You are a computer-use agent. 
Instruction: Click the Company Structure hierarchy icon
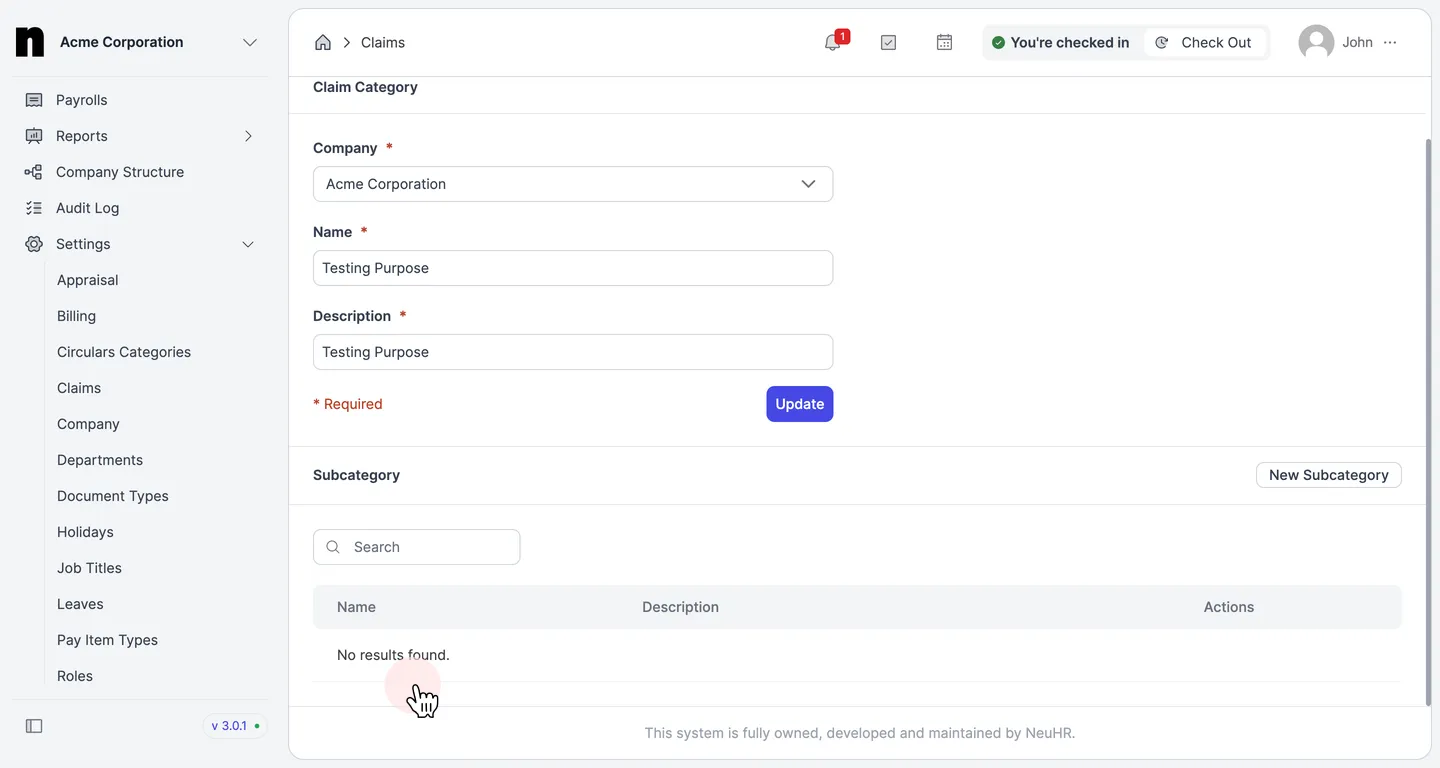coord(34,172)
